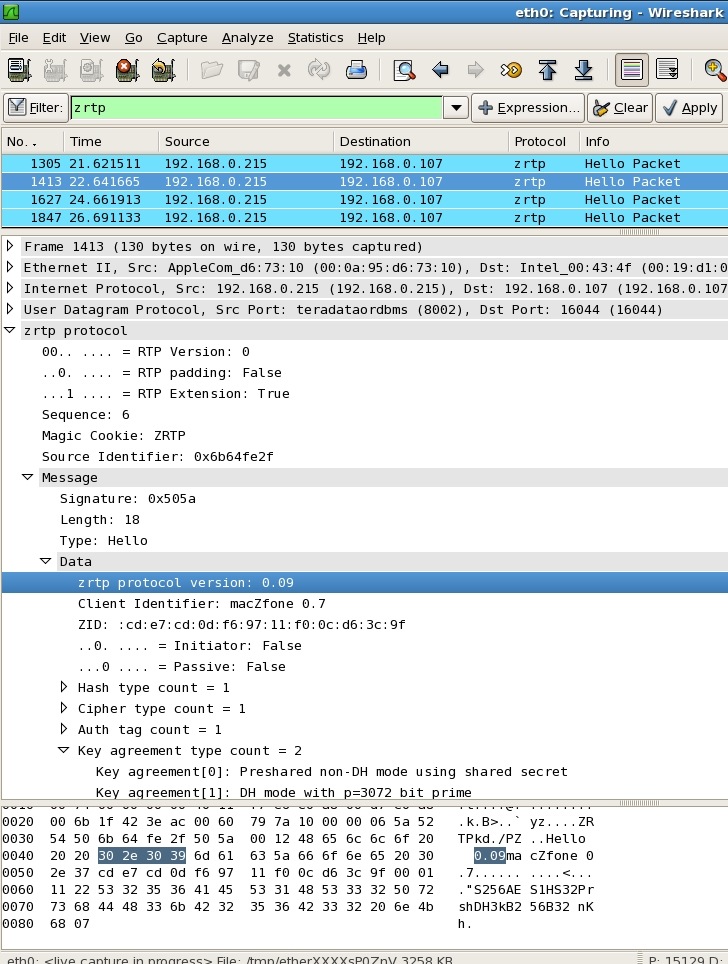Click the zrtp filter input field
Viewport: 728px width, 964px height.
(x=255, y=108)
